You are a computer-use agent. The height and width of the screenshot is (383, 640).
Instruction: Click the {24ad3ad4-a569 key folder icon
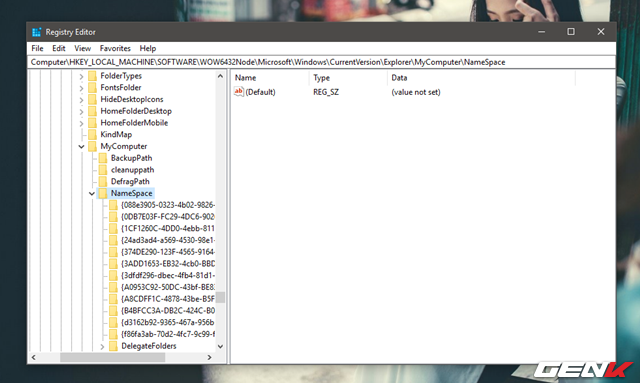tap(113, 240)
